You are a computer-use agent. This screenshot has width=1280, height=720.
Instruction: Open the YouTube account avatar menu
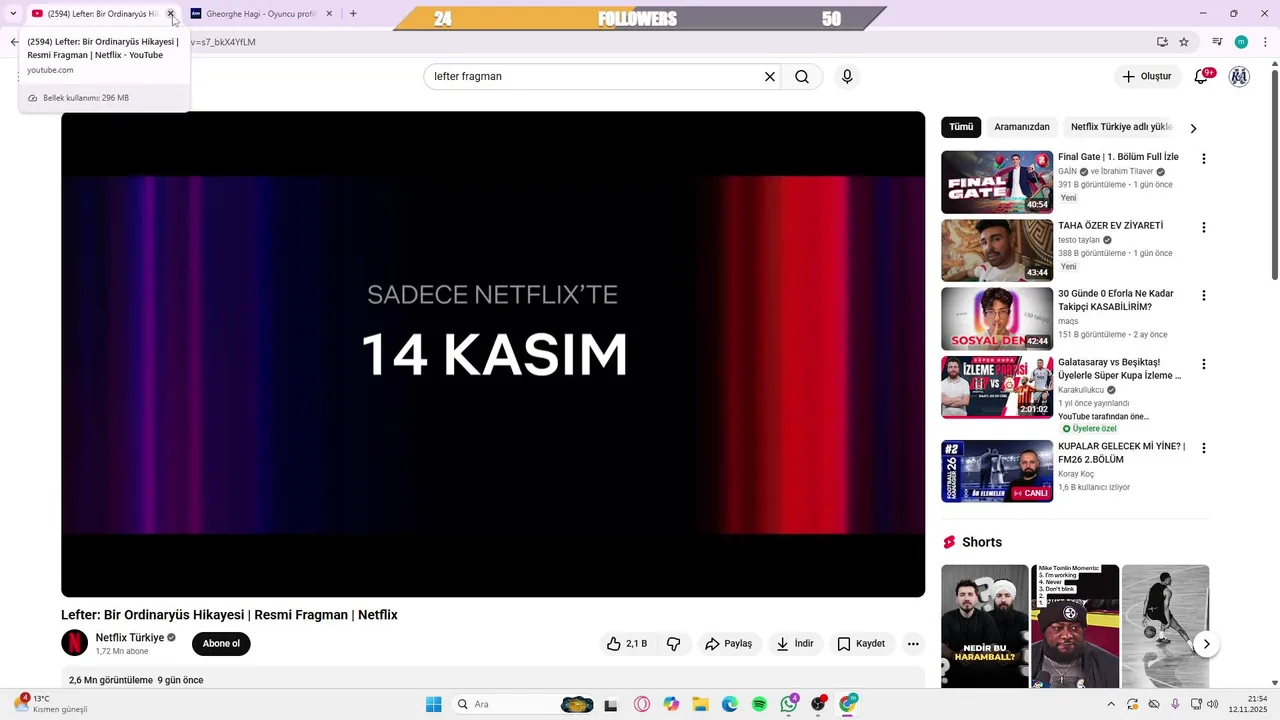1239,77
